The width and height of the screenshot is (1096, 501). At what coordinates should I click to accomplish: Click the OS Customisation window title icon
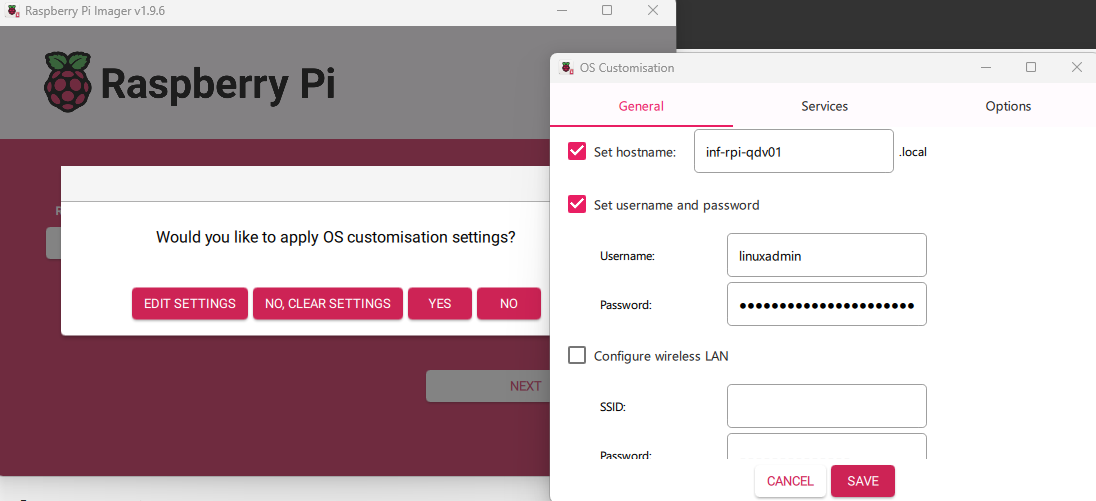click(x=565, y=68)
